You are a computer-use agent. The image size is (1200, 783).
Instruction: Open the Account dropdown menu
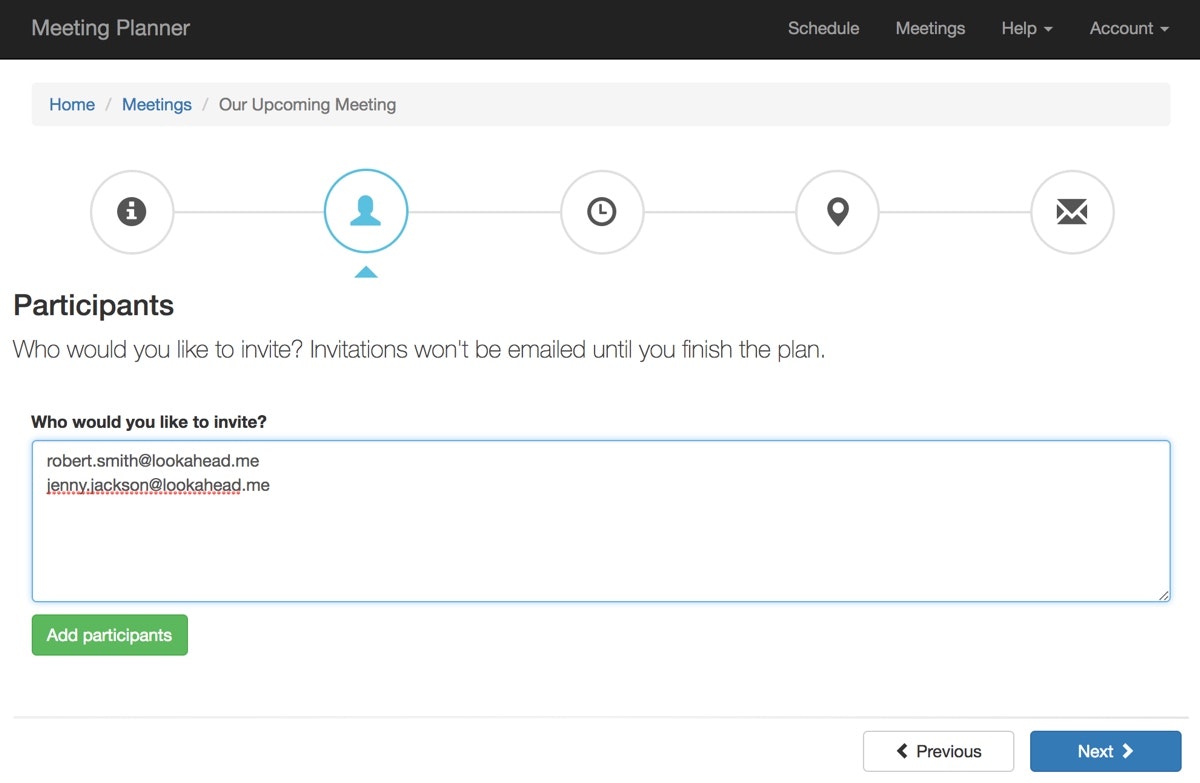click(1128, 28)
